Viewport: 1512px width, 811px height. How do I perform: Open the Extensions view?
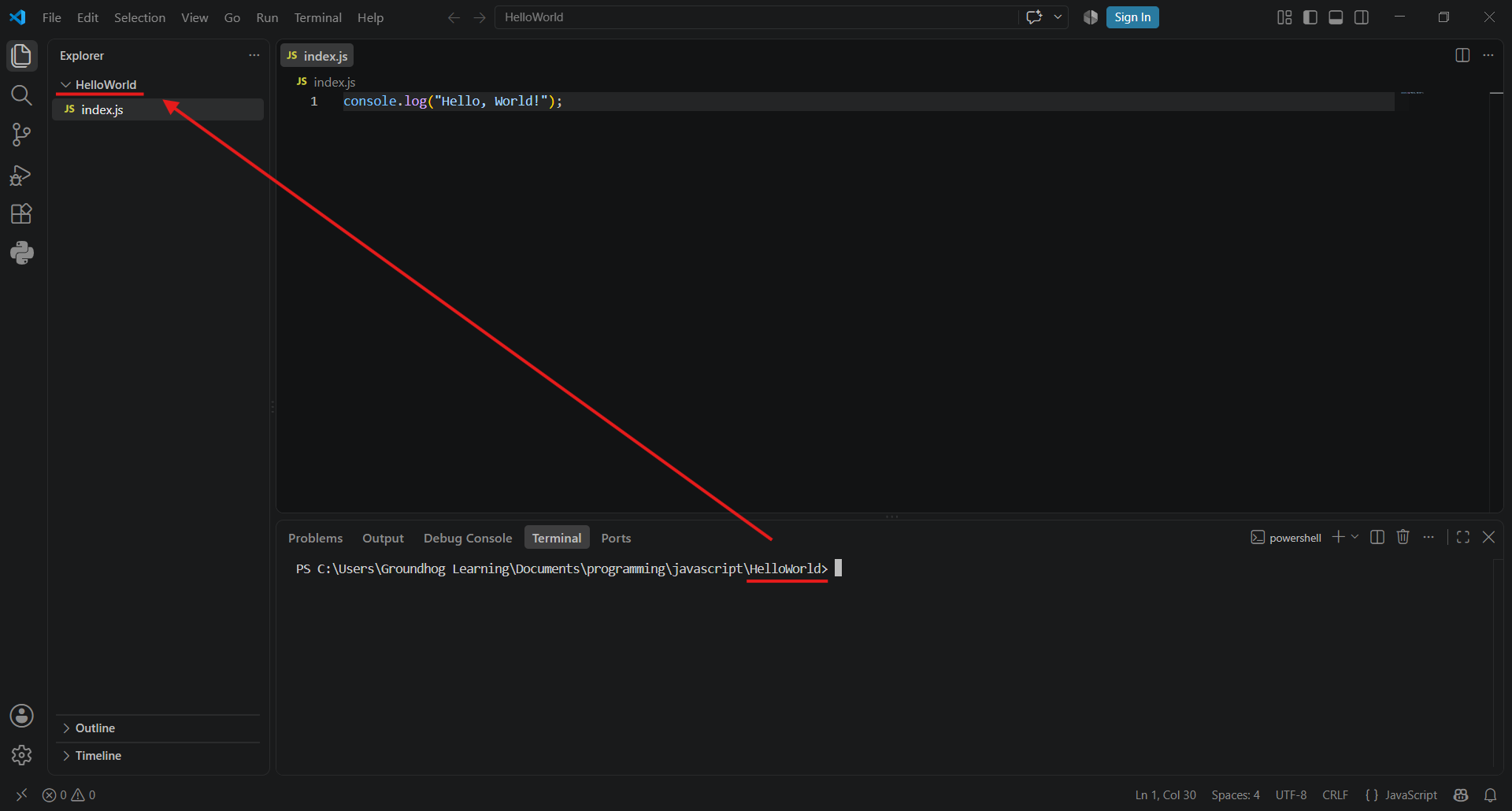[x=21, y=214]
